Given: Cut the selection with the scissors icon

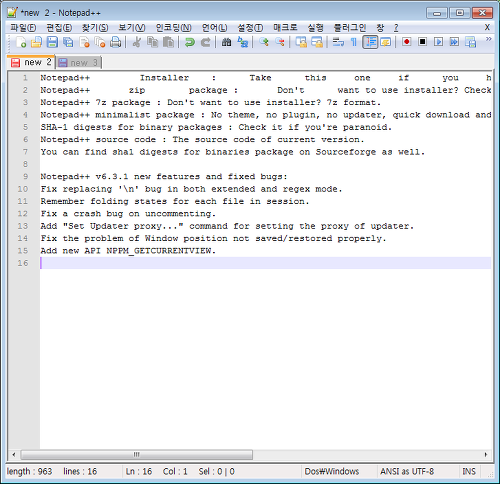Looking at the screenshot, I should [137, 42].
